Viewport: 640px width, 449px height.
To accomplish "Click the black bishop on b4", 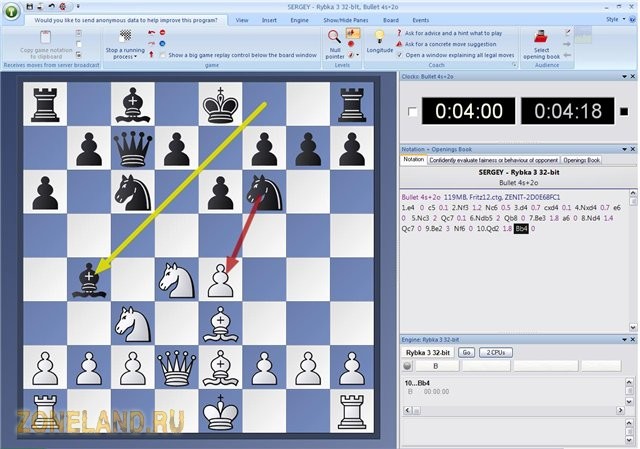I will point(89,280).
